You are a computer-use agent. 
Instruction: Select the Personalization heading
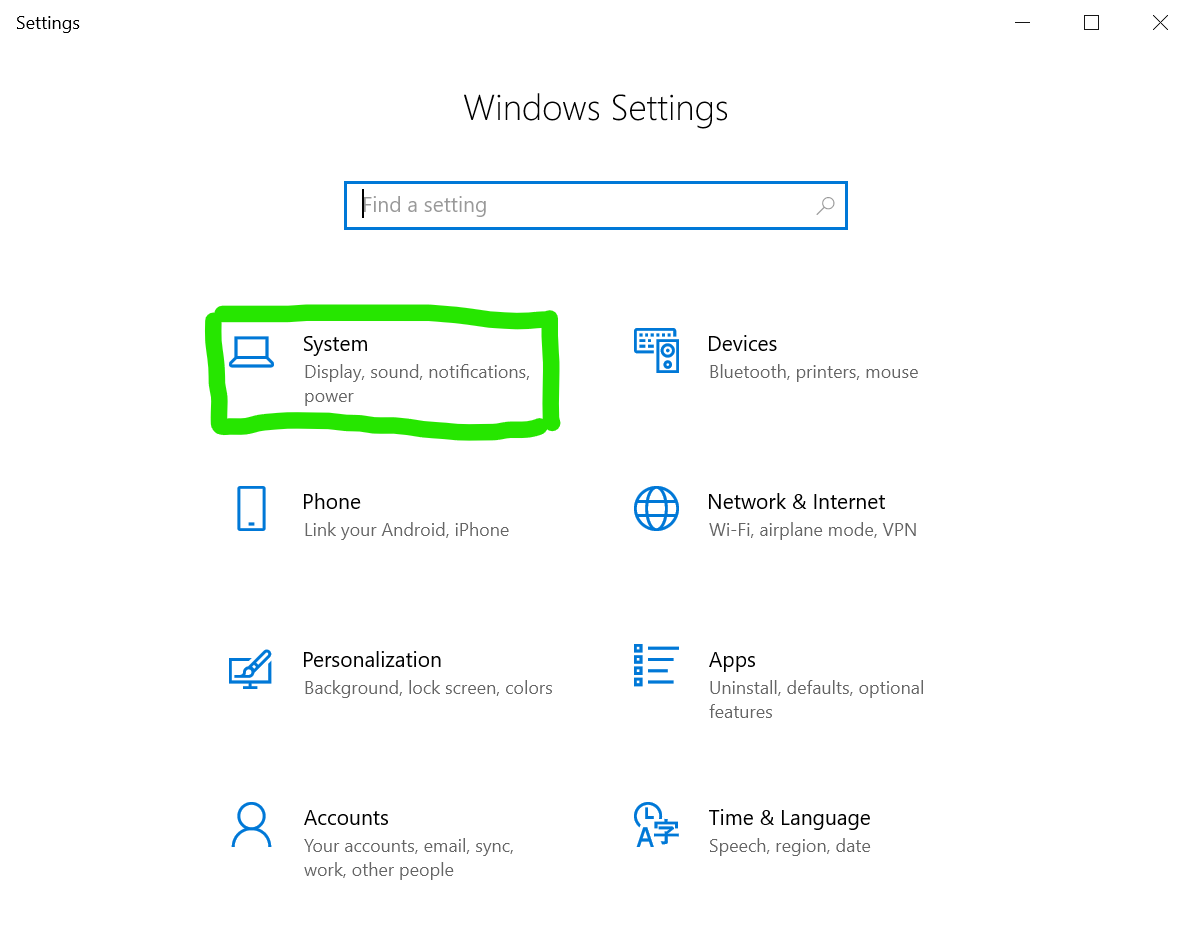tap(372, 660)
